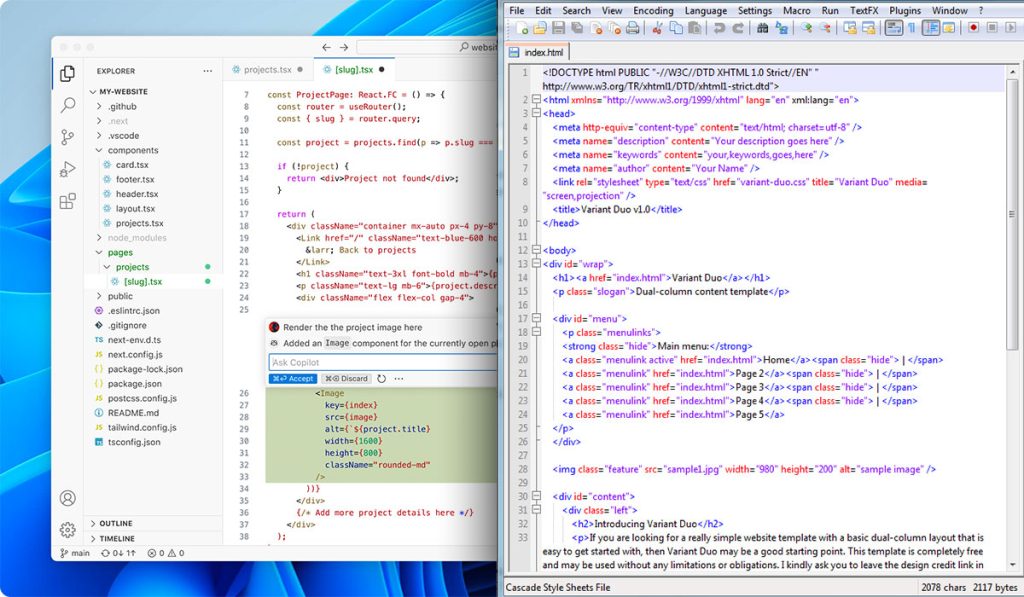Click the Ask Copilot input field
Screen dimensions: 1024x597
click(x=383, y=362)
